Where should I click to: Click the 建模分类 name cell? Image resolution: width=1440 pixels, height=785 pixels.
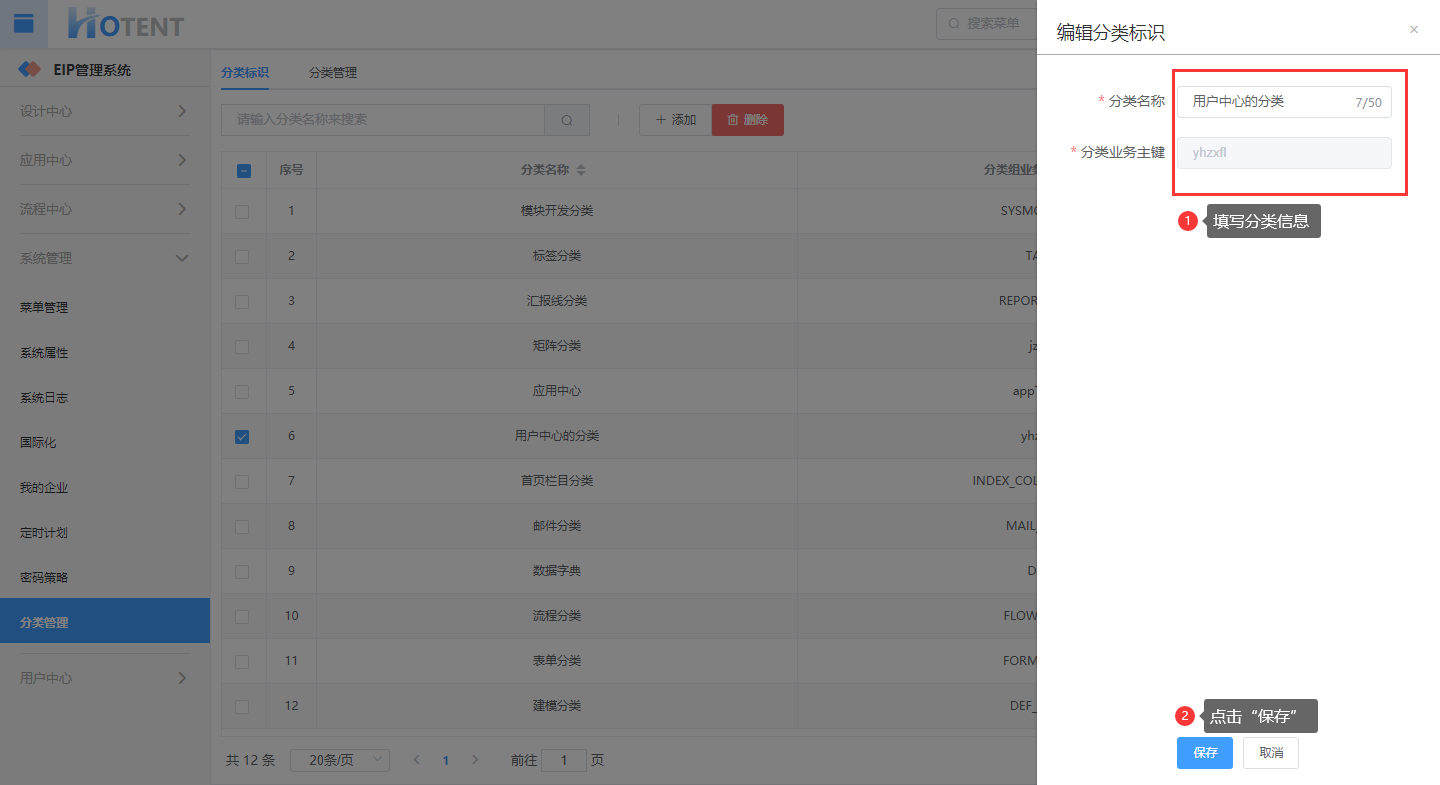[x=557, y=707]
